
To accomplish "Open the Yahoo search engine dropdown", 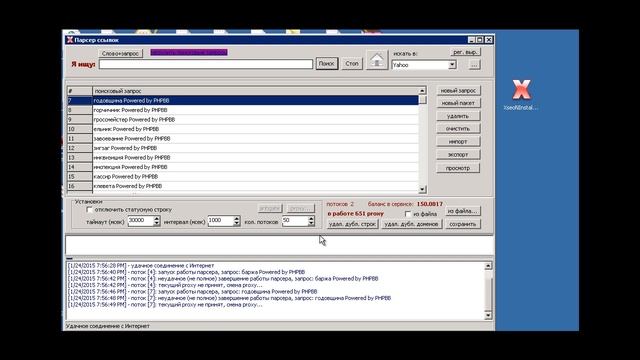I will pyautogui.click(x=452, y=64).
